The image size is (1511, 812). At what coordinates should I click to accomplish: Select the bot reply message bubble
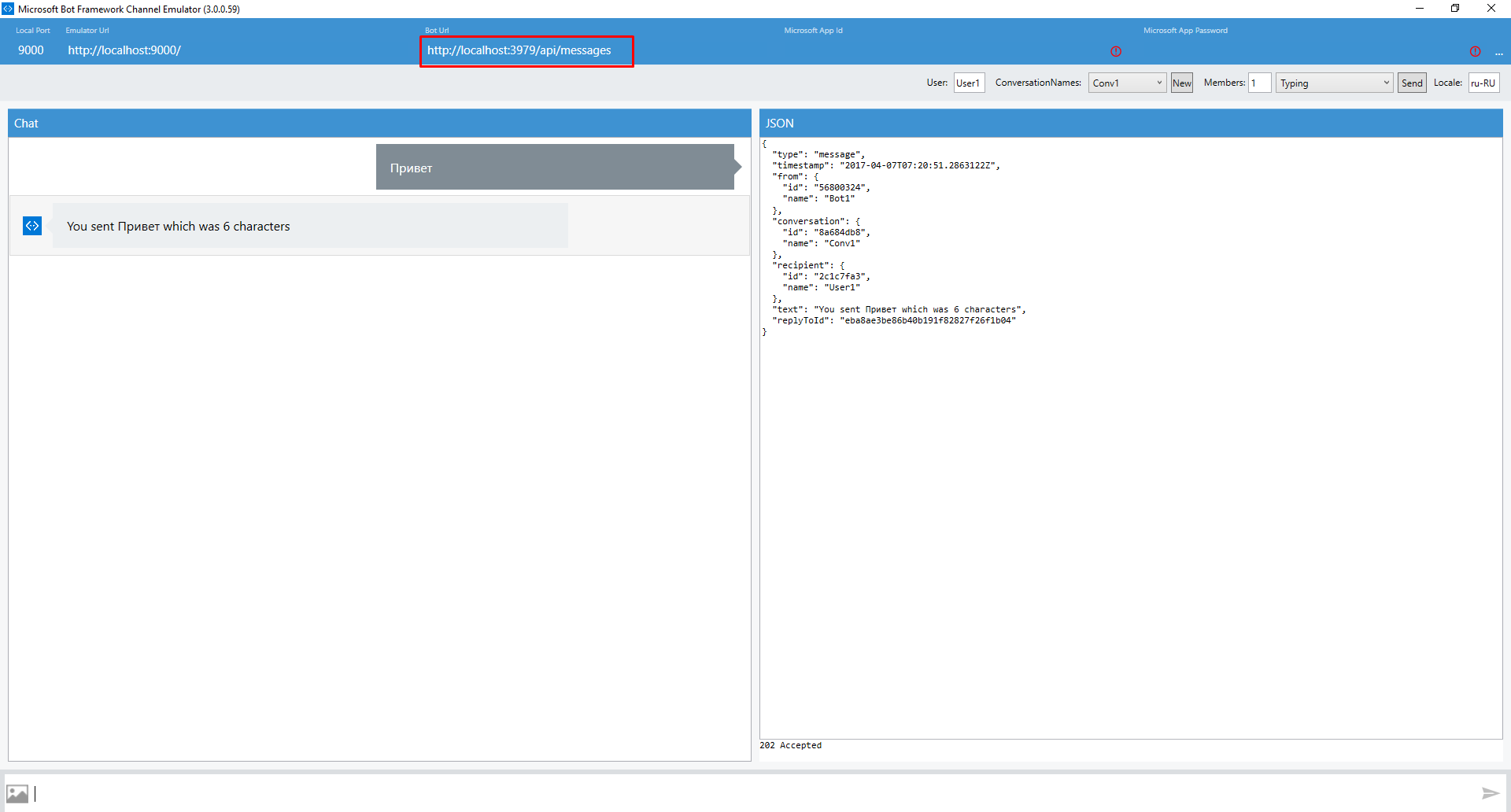(310, 226)
